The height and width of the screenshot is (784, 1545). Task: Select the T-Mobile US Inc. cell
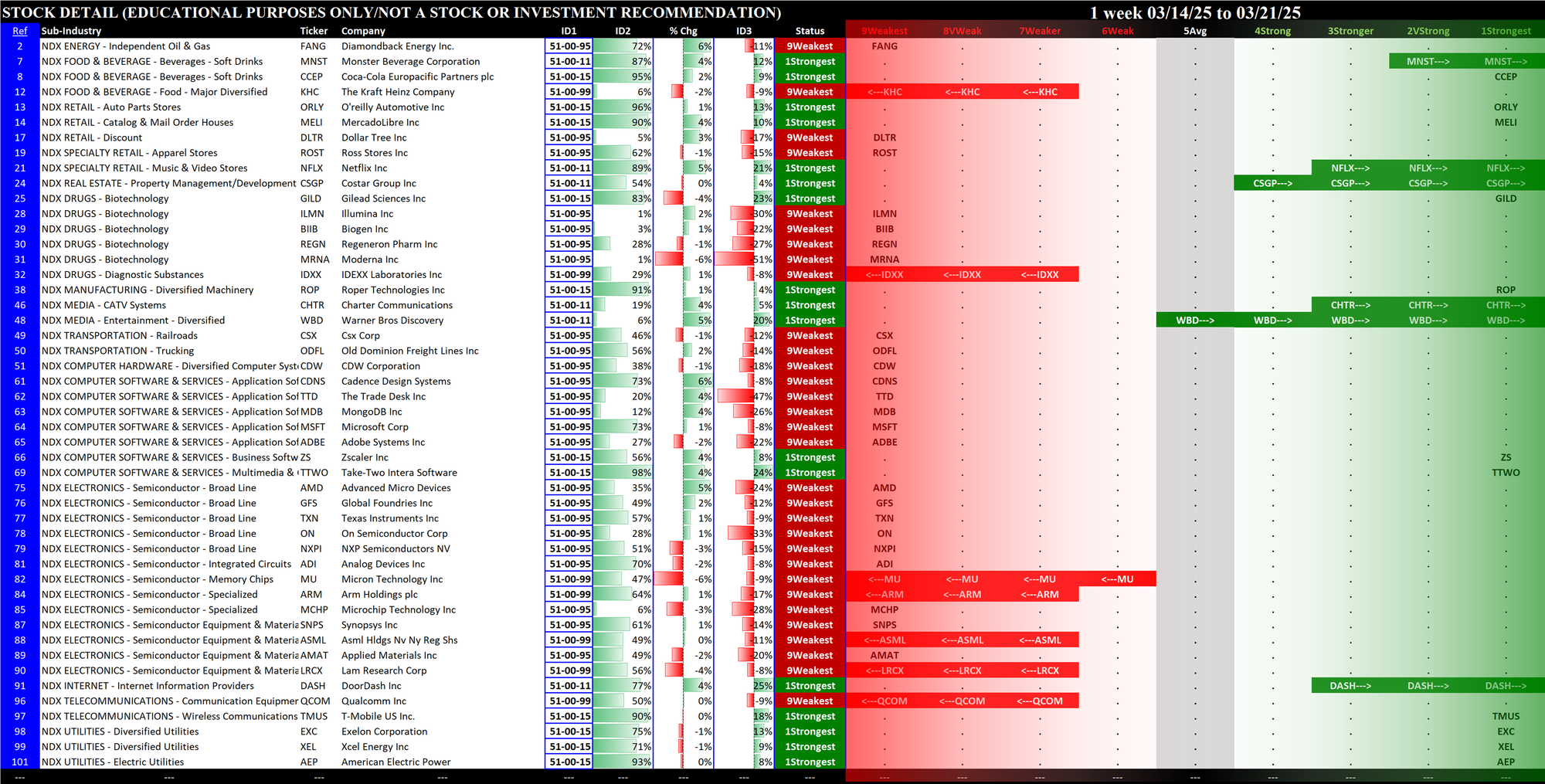click(378, 717)
